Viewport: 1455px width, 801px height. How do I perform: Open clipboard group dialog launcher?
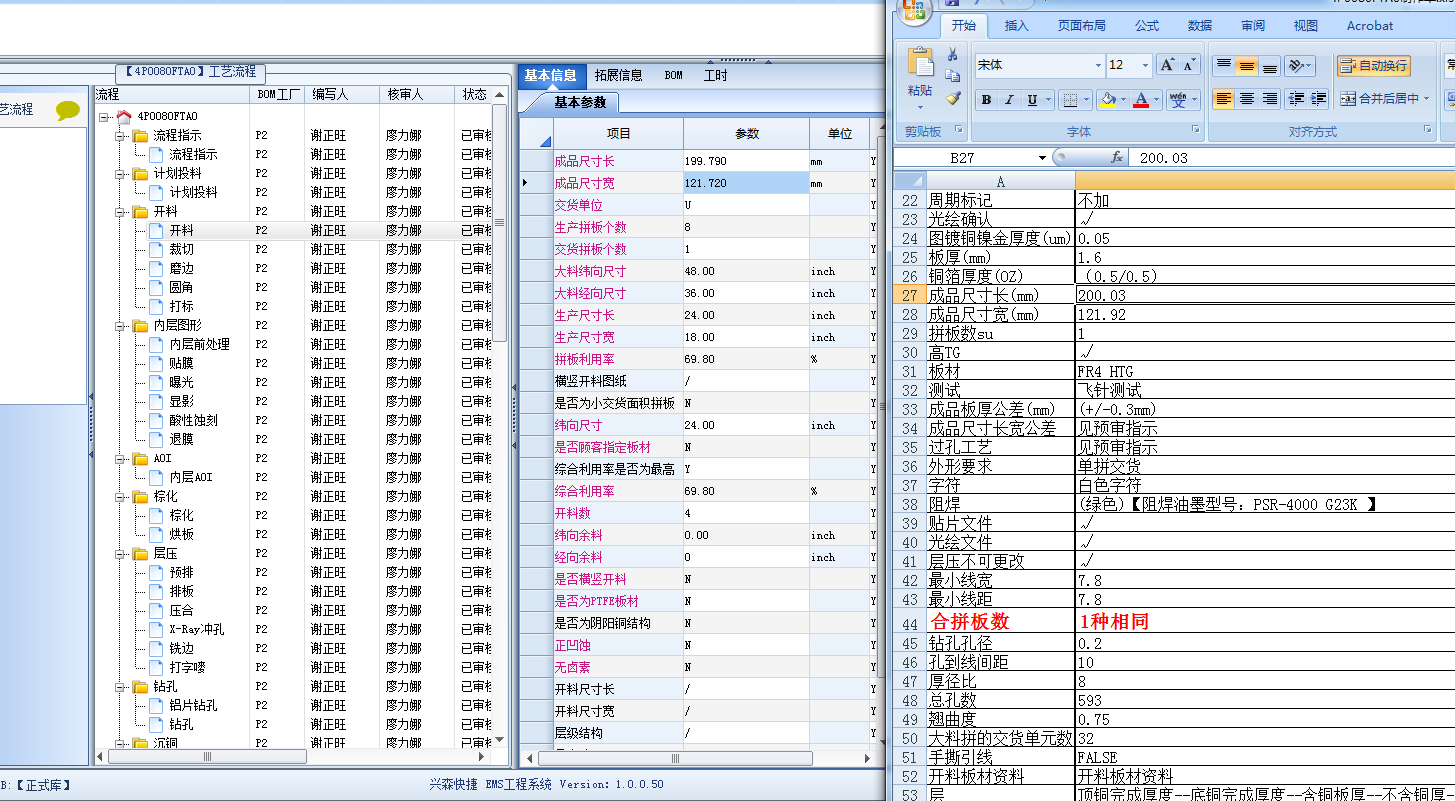point(960,130)
